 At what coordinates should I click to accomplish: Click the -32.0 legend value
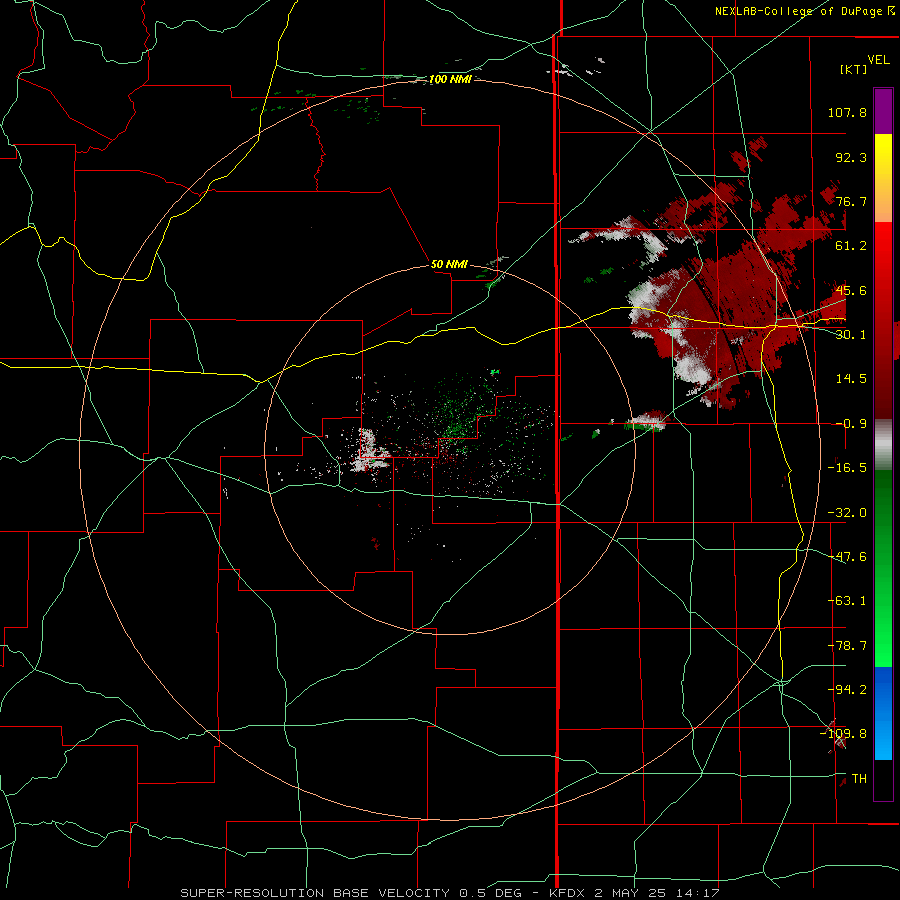click(x=847, y=513)
